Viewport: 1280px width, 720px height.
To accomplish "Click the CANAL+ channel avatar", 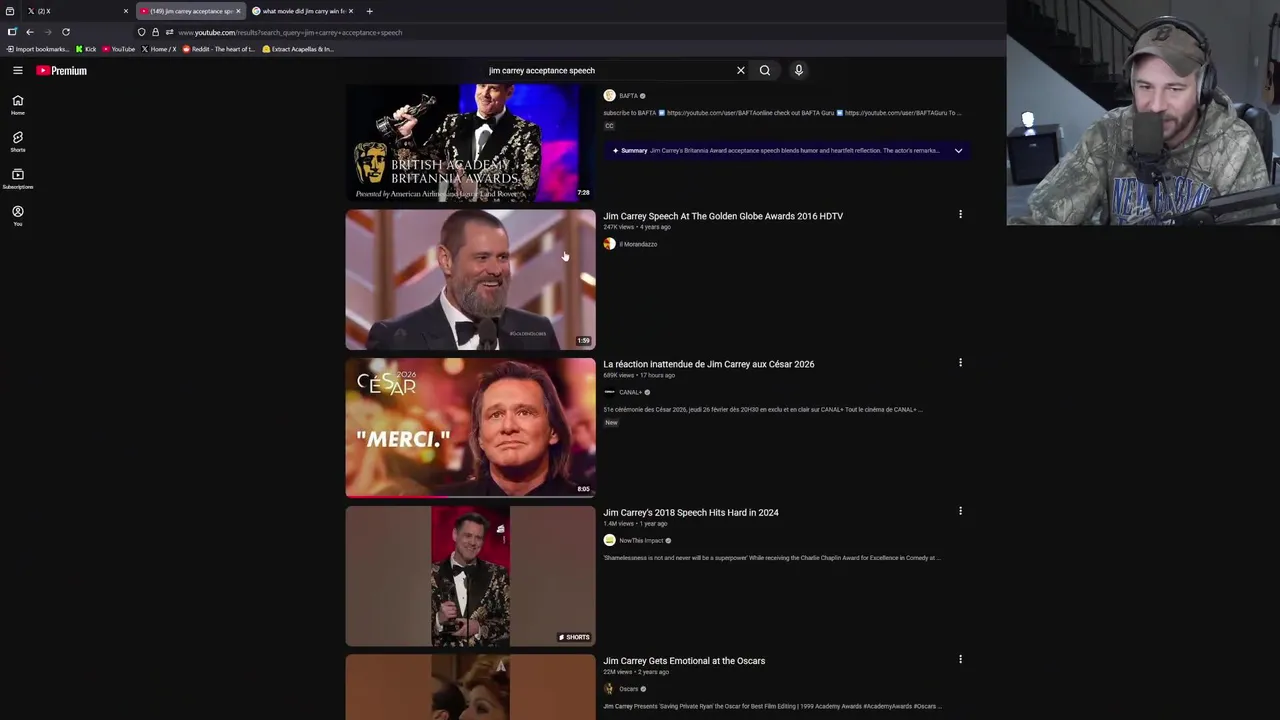I will [x=609, y=392].
